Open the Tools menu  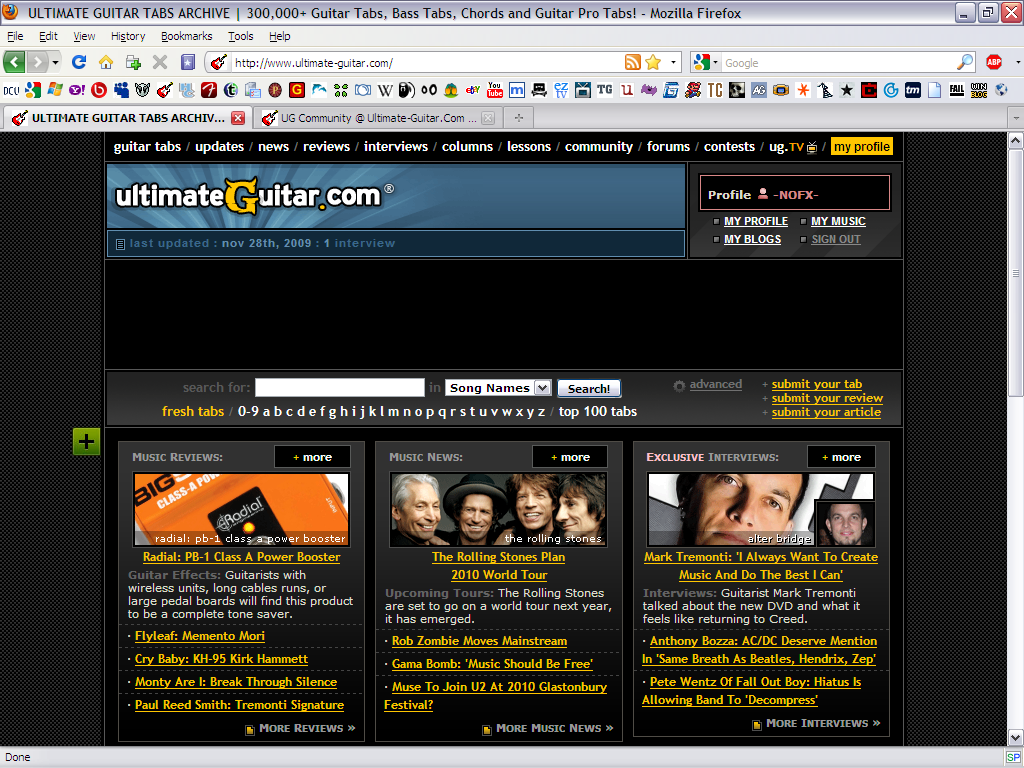[x=240, y=36]
